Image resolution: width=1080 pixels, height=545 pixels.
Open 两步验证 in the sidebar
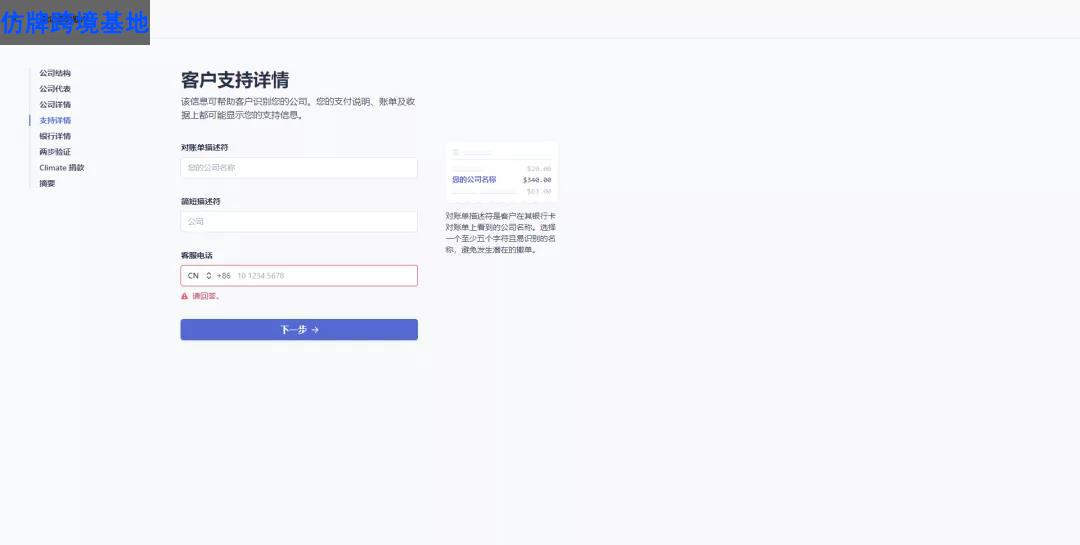pyautogui.click(x=55, y=152)
